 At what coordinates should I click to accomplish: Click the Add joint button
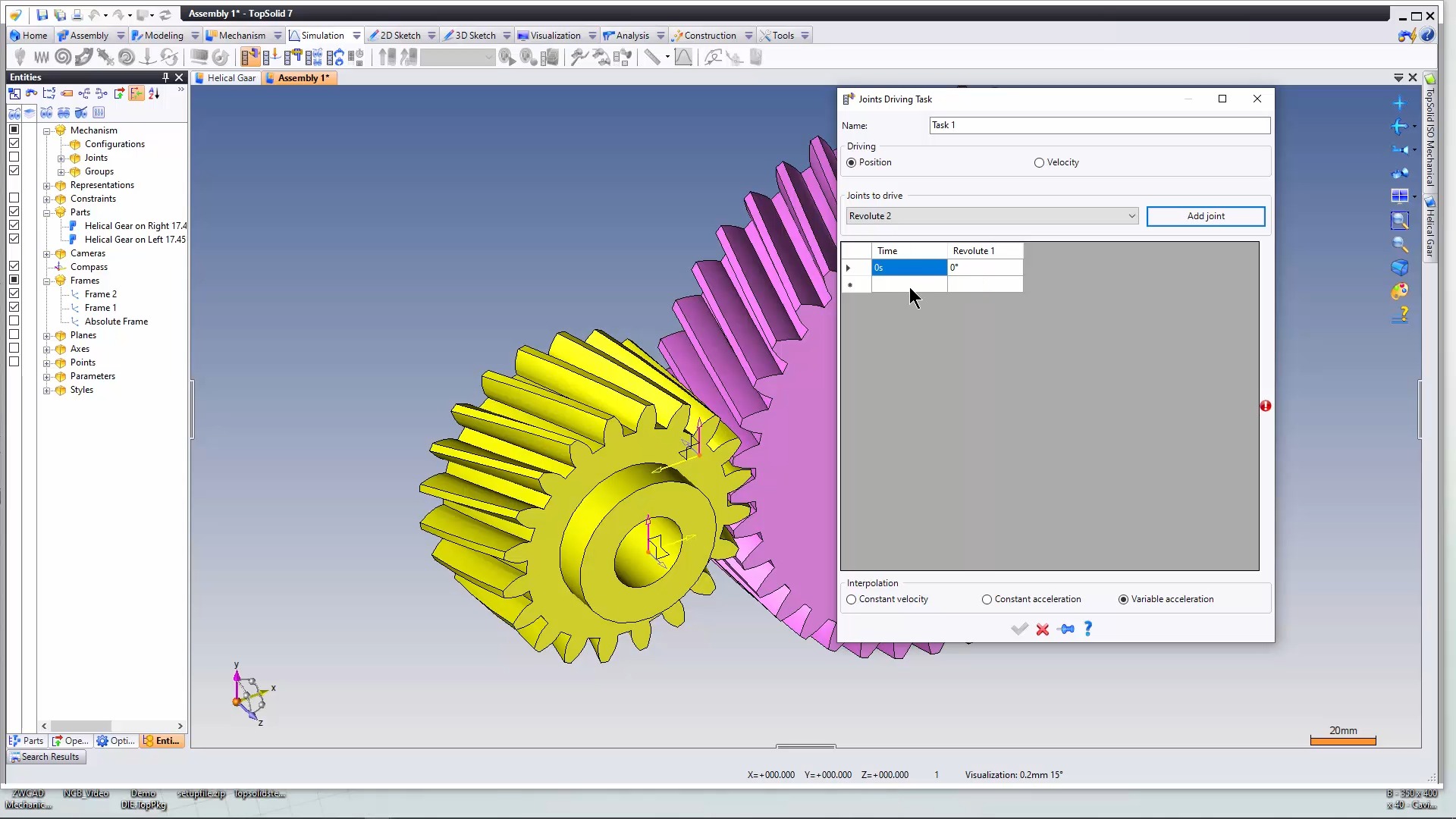[1206, 216]
